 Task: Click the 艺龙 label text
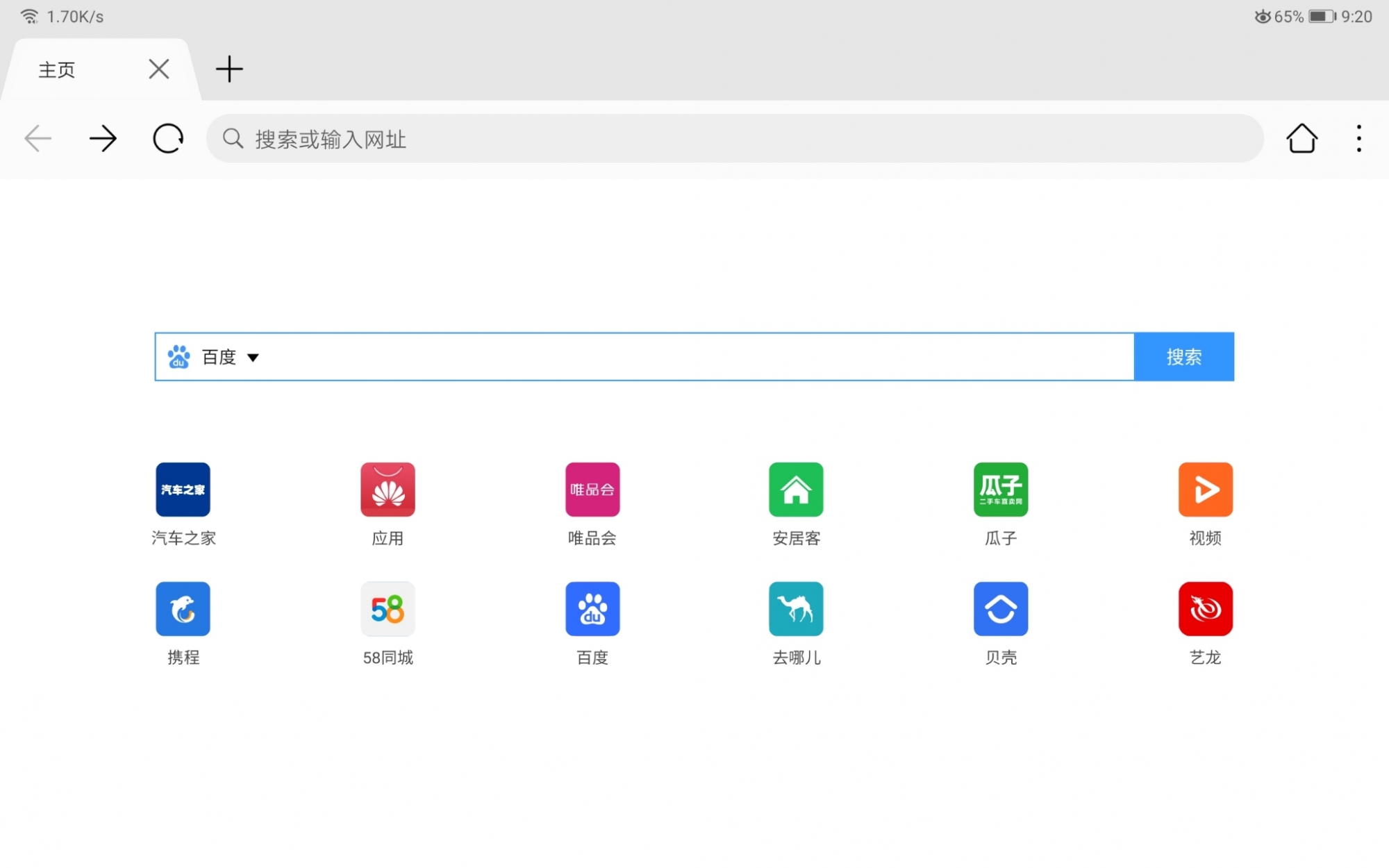(x=1206, y=658)
